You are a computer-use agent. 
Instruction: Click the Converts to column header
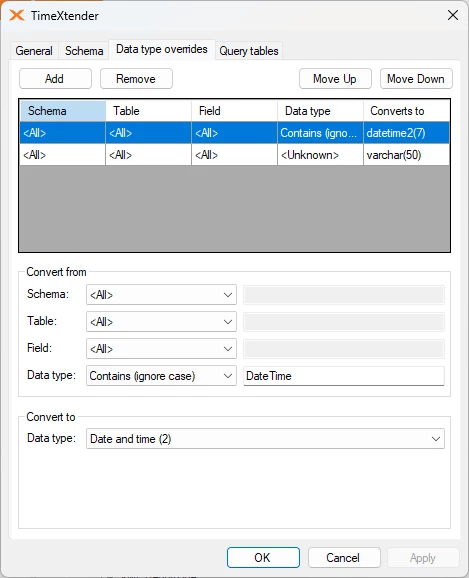point(406,111)
